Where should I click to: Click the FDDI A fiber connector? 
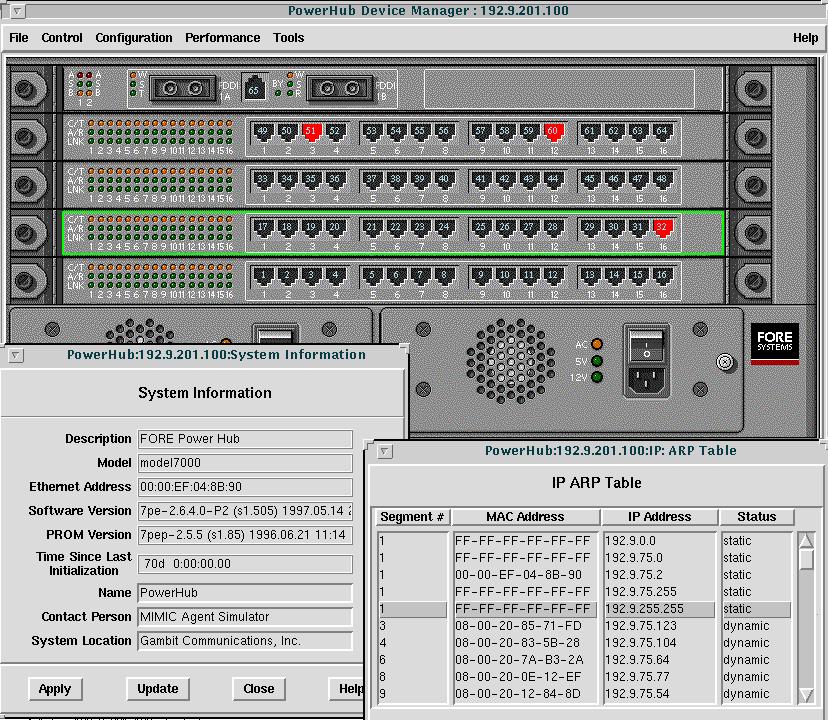tap(183, 88)
